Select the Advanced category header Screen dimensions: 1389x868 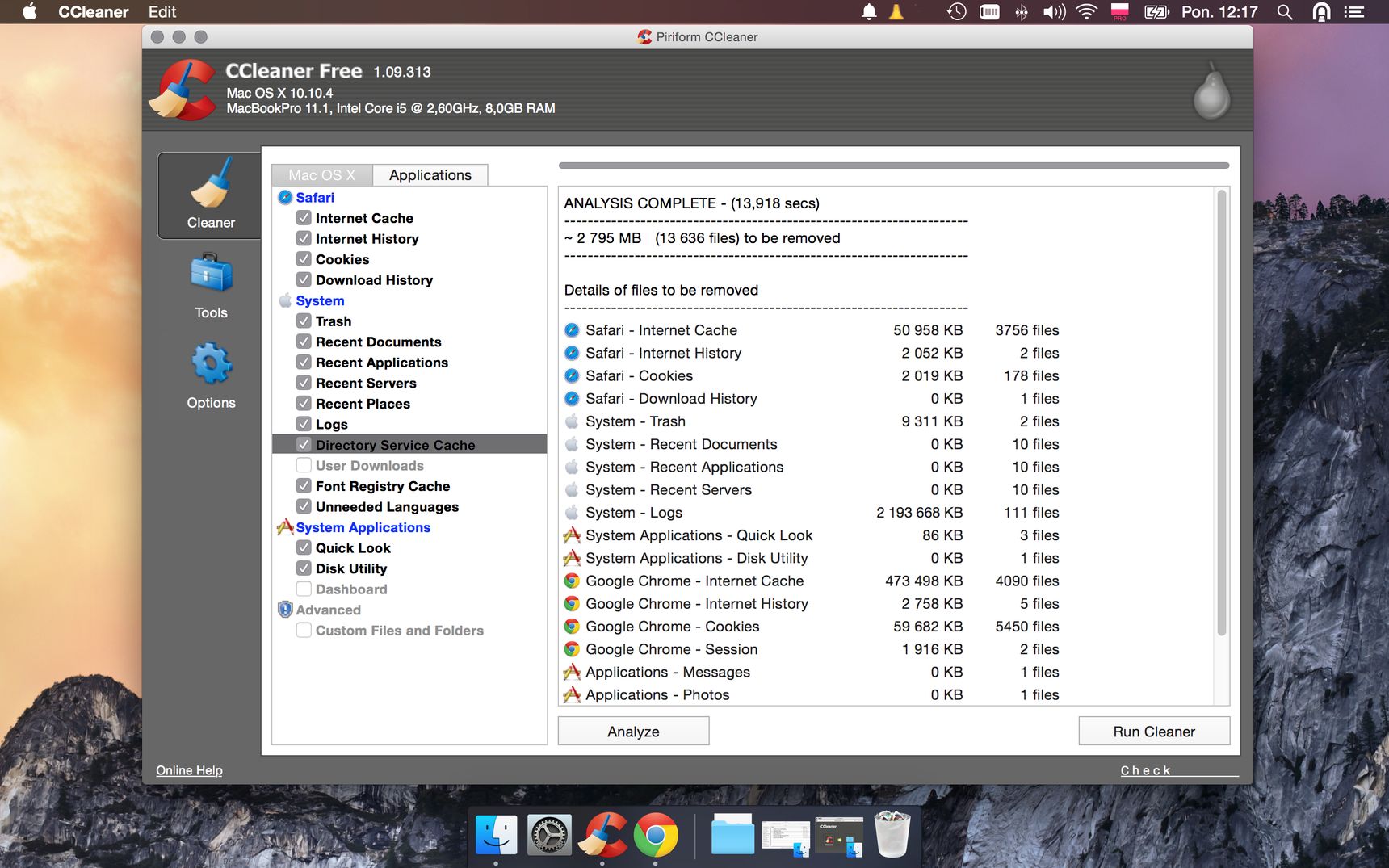coord(328,610)
